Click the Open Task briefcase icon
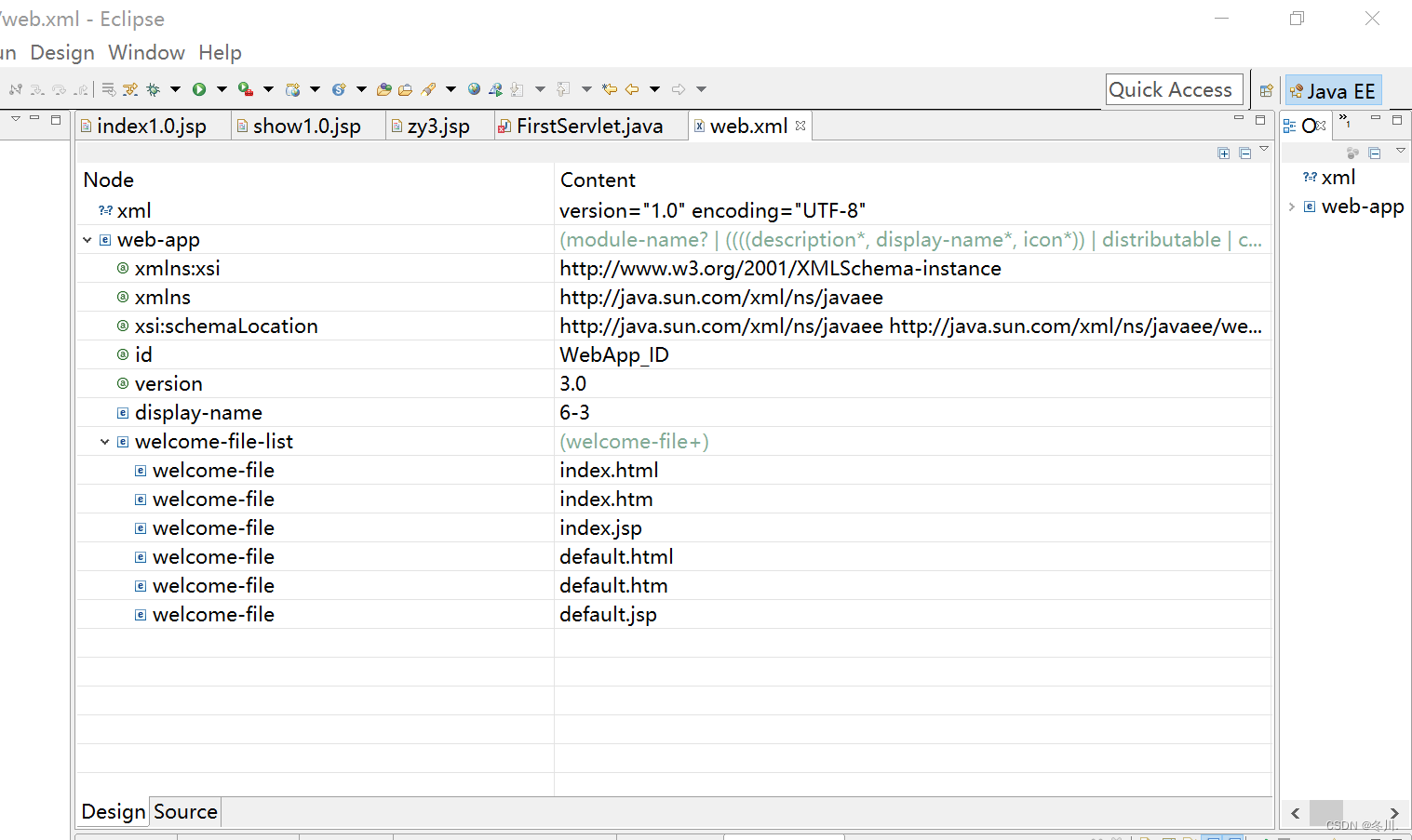 coord(405,89)
